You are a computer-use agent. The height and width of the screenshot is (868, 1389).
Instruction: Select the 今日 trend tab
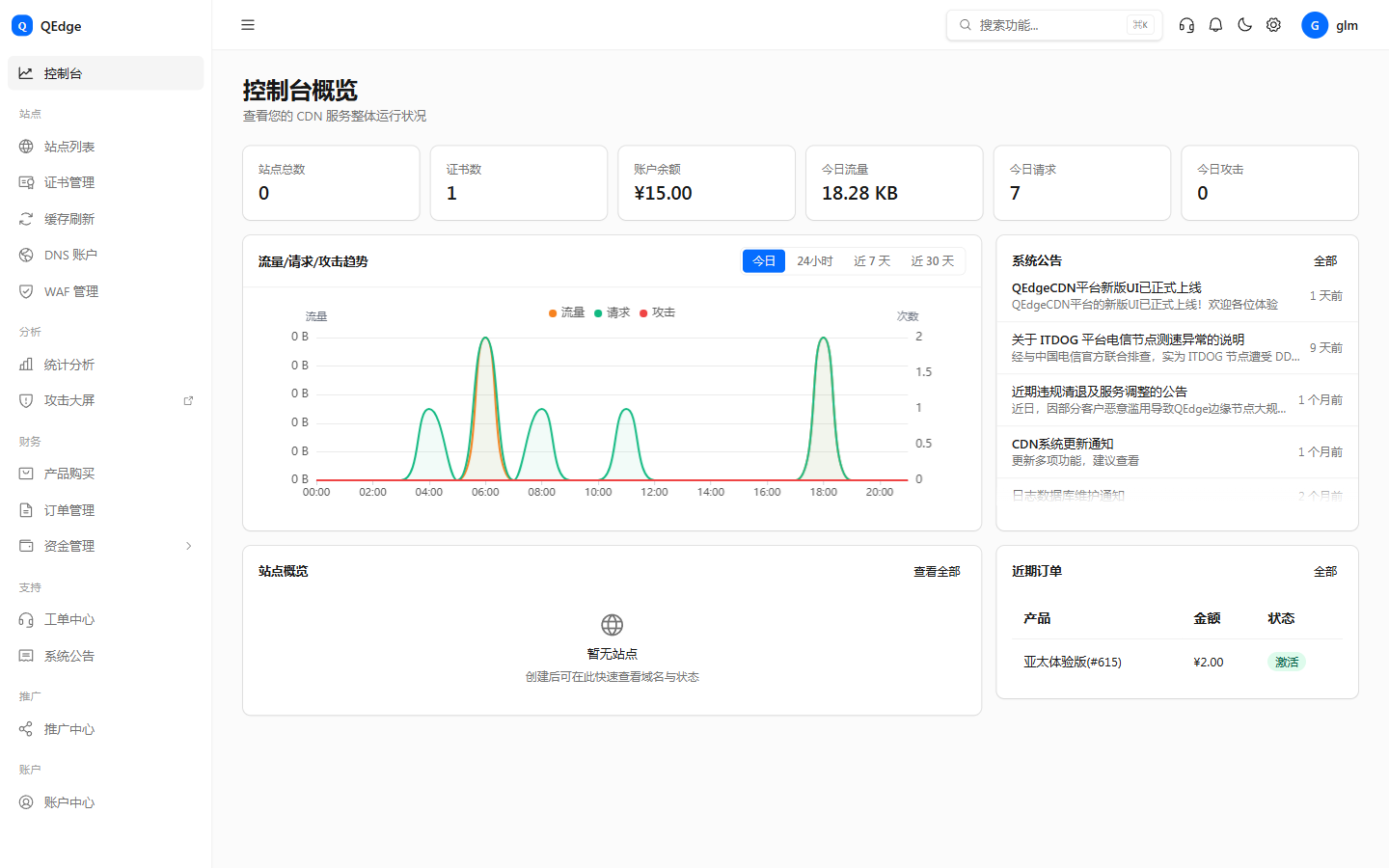coord(764,261)
